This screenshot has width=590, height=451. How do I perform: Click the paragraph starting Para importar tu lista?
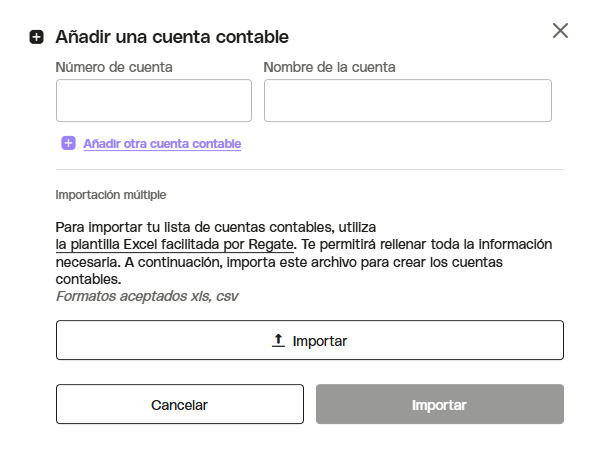pyautogui.click(x=304, y=253)
